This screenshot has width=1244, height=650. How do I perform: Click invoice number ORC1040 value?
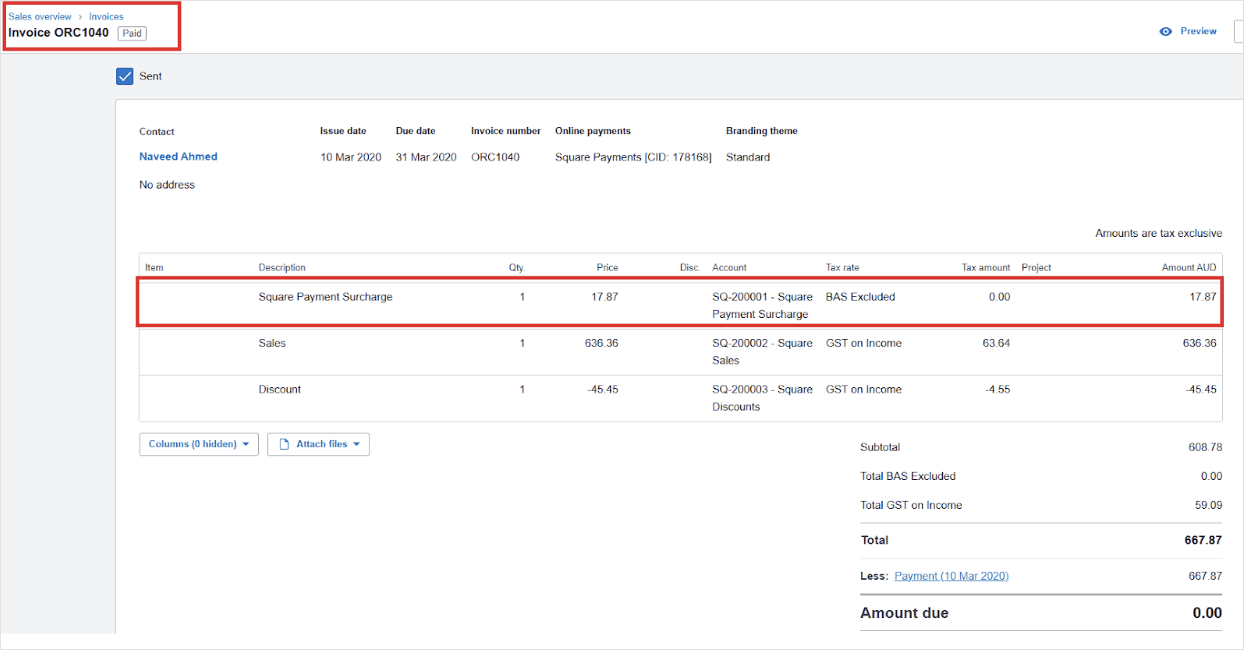coord(495,157)
